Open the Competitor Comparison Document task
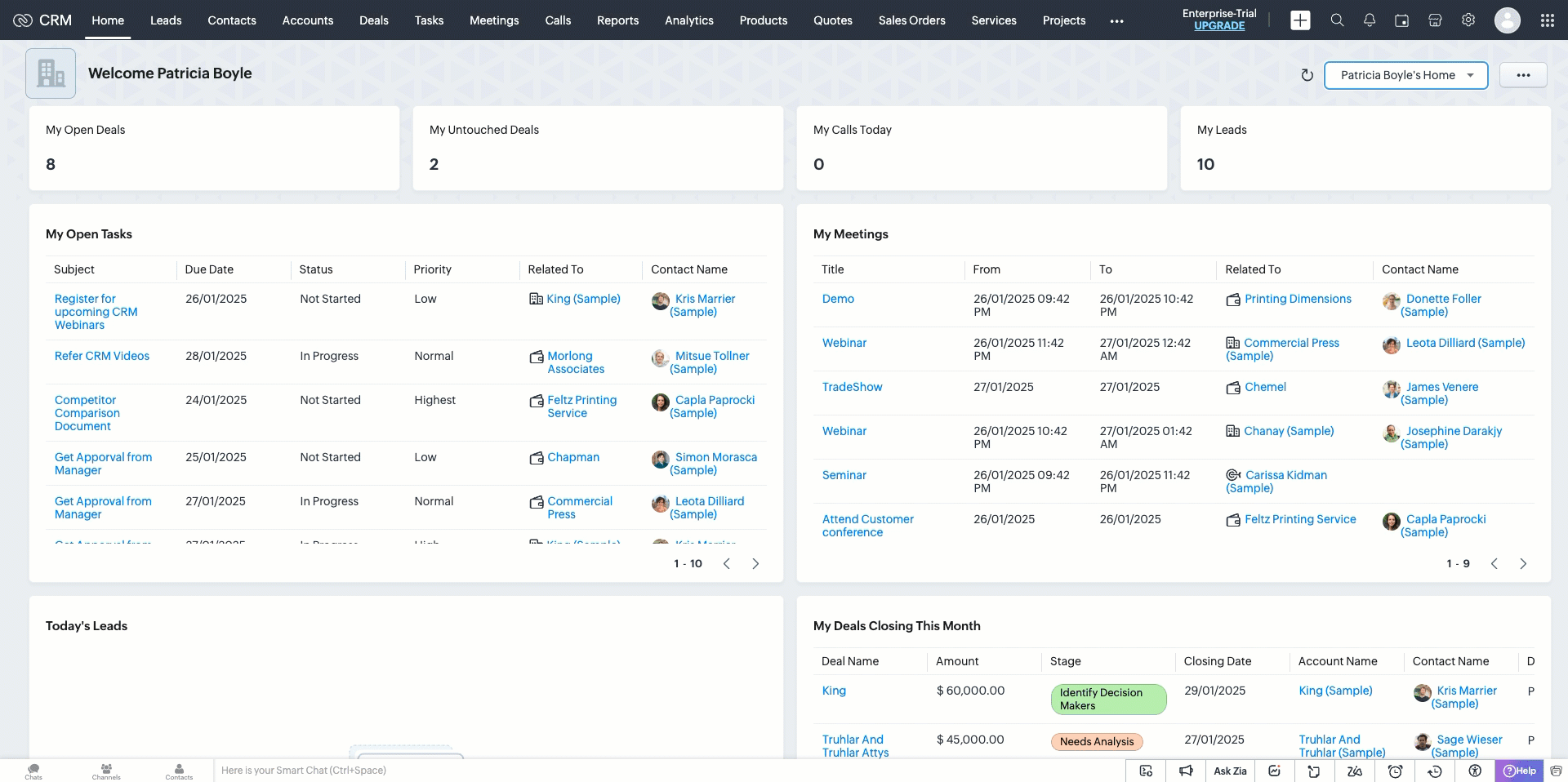The width and height of the screenshot is (1568, 782). [x=87, y=413]
